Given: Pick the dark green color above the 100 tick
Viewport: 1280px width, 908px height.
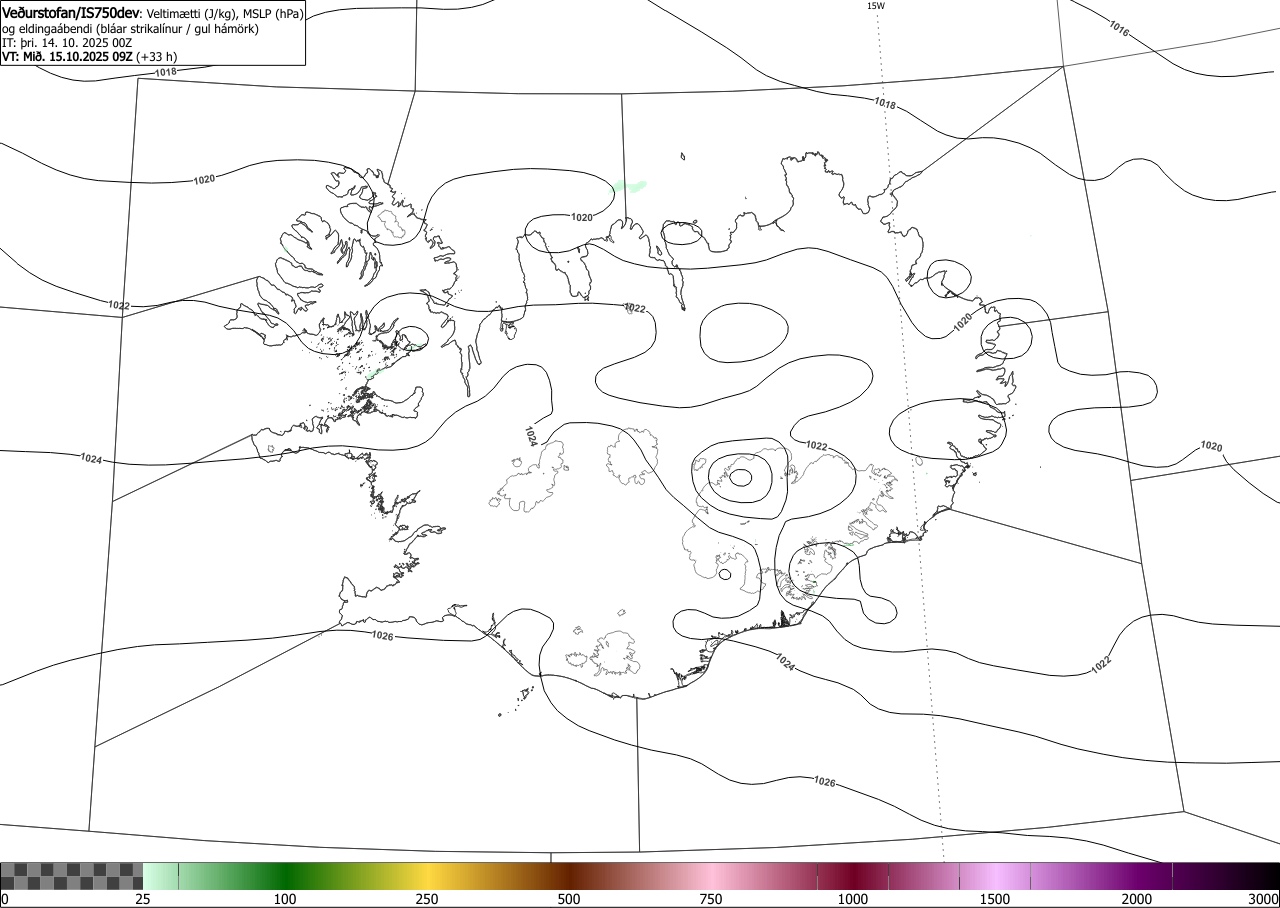Looking at the screenshot, I should [285, 876].
